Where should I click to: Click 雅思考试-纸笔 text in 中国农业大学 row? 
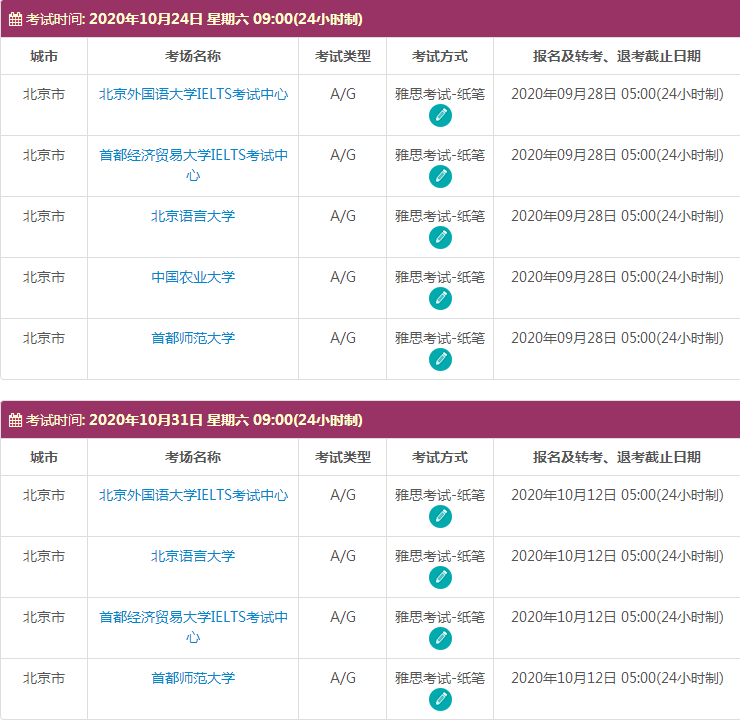tap(440, 277)
